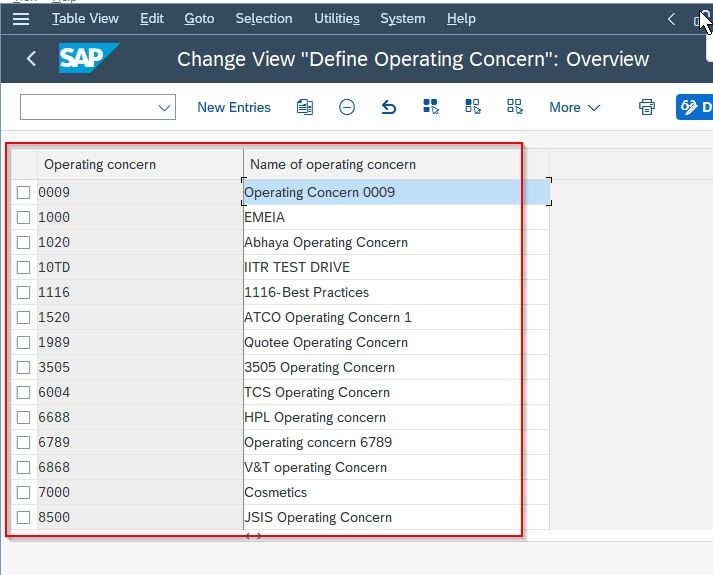713x575 pixels.
Task: Open the Table View menu
Action: click(x=85, y=19)
